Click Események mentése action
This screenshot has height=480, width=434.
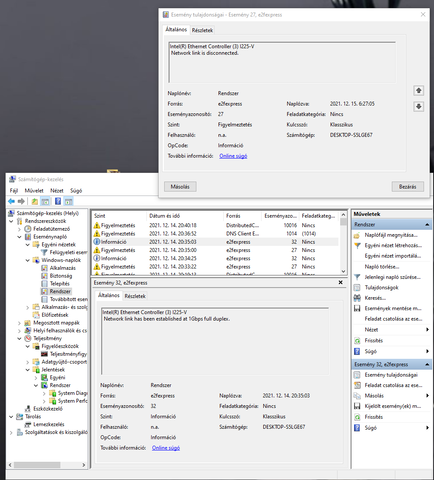(393, 308)
